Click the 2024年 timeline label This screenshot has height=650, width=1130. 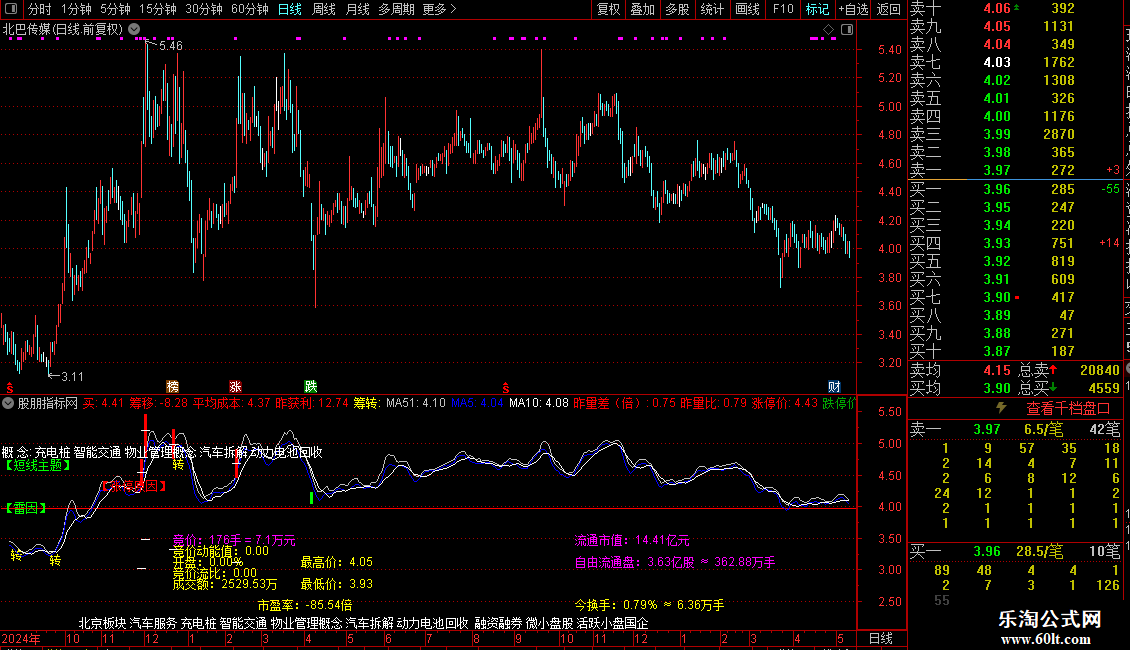tap(21, 638)
